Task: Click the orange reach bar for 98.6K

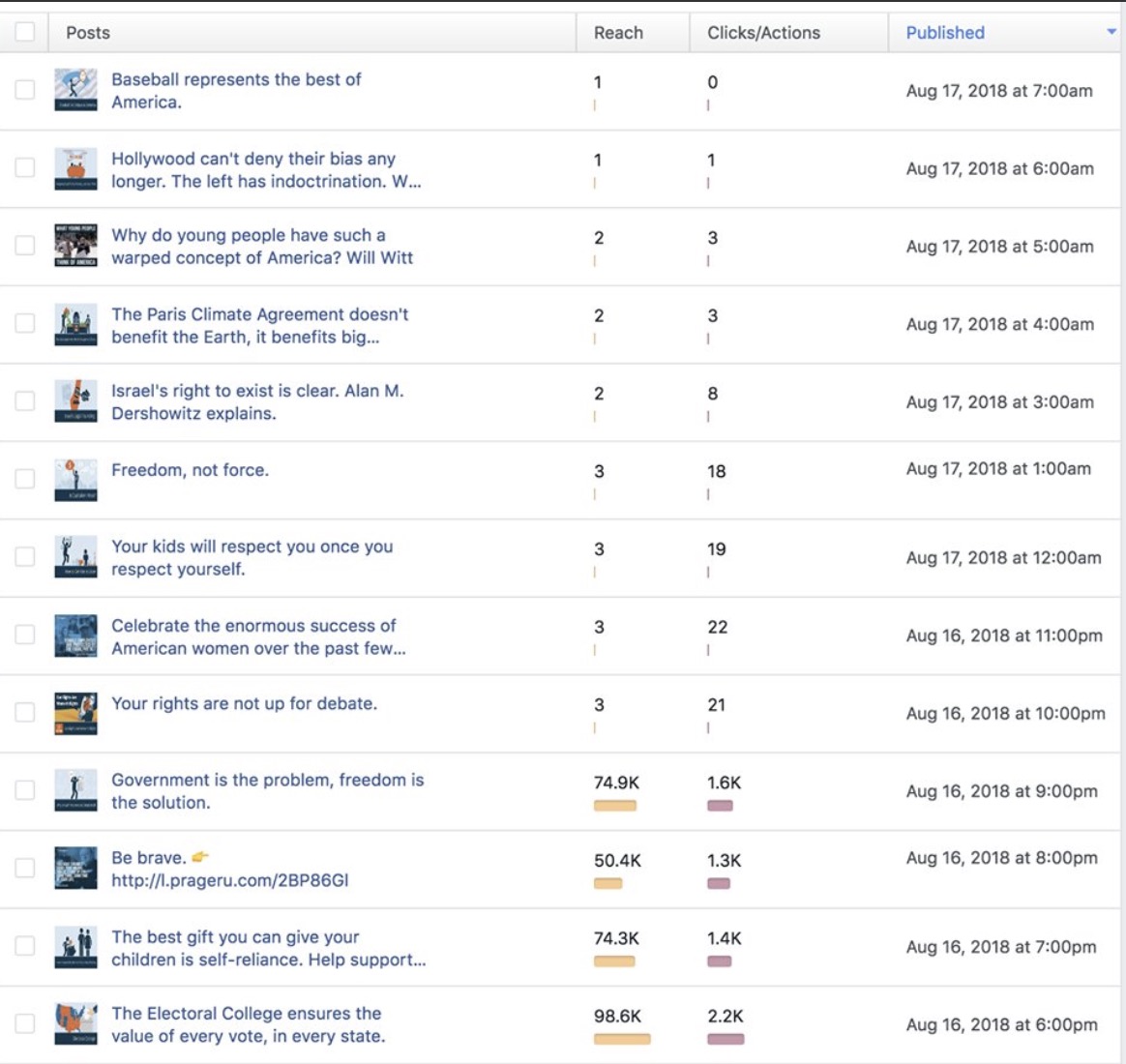Action: [622, 1040]
